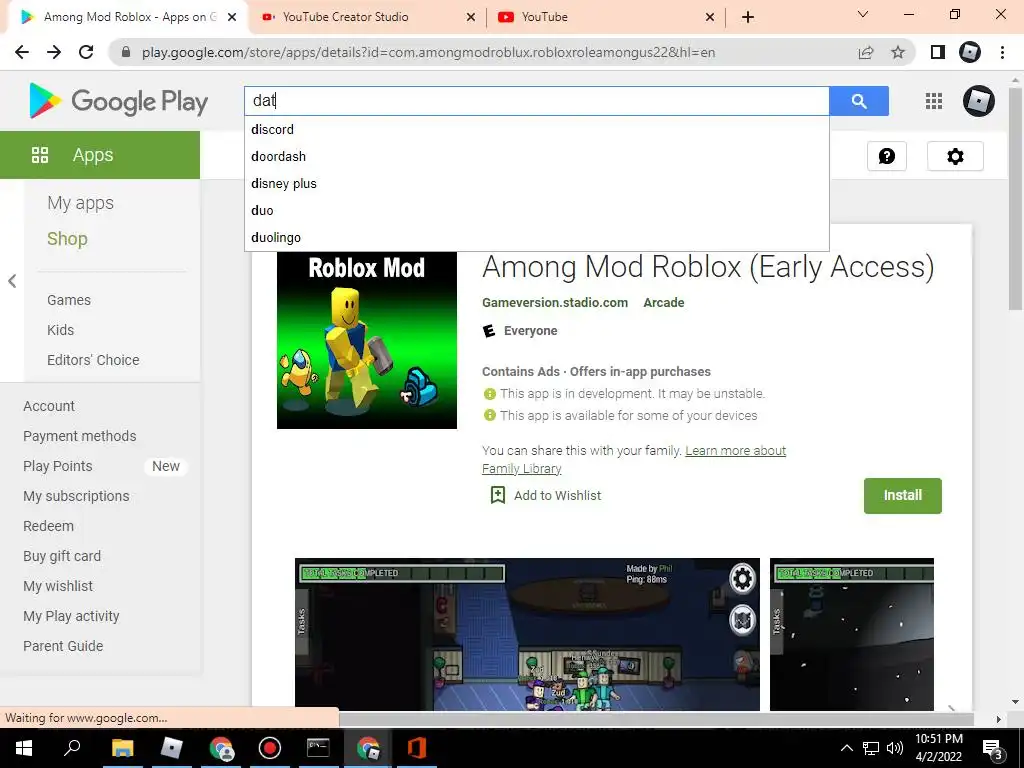Screen dimensions: 1024x768
Task: Bookmark this page with the star
Action: (898, 52)
